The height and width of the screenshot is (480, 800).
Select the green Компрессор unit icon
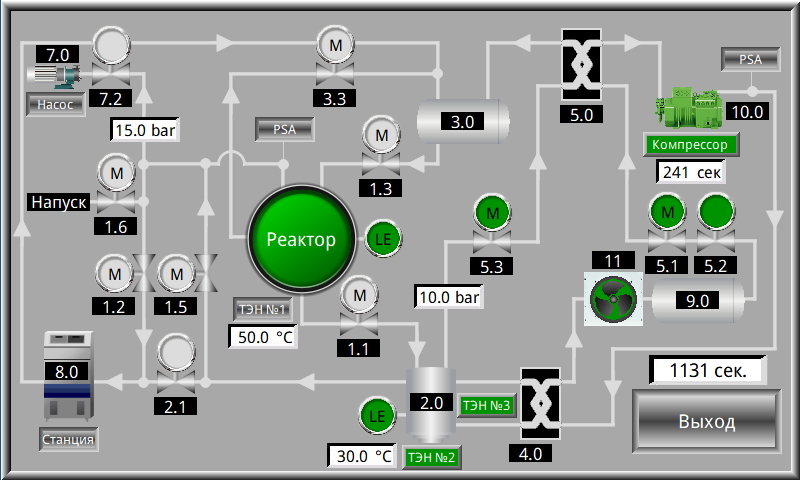[691, 108]
